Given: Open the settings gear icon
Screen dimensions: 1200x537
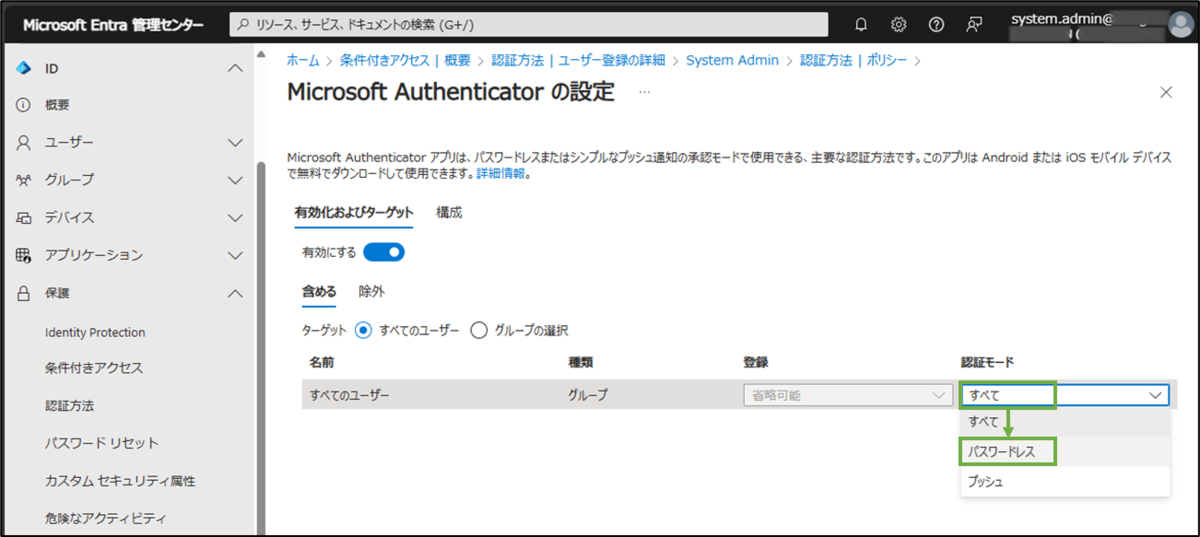Looking at the screenshot, I should [899, 24].
